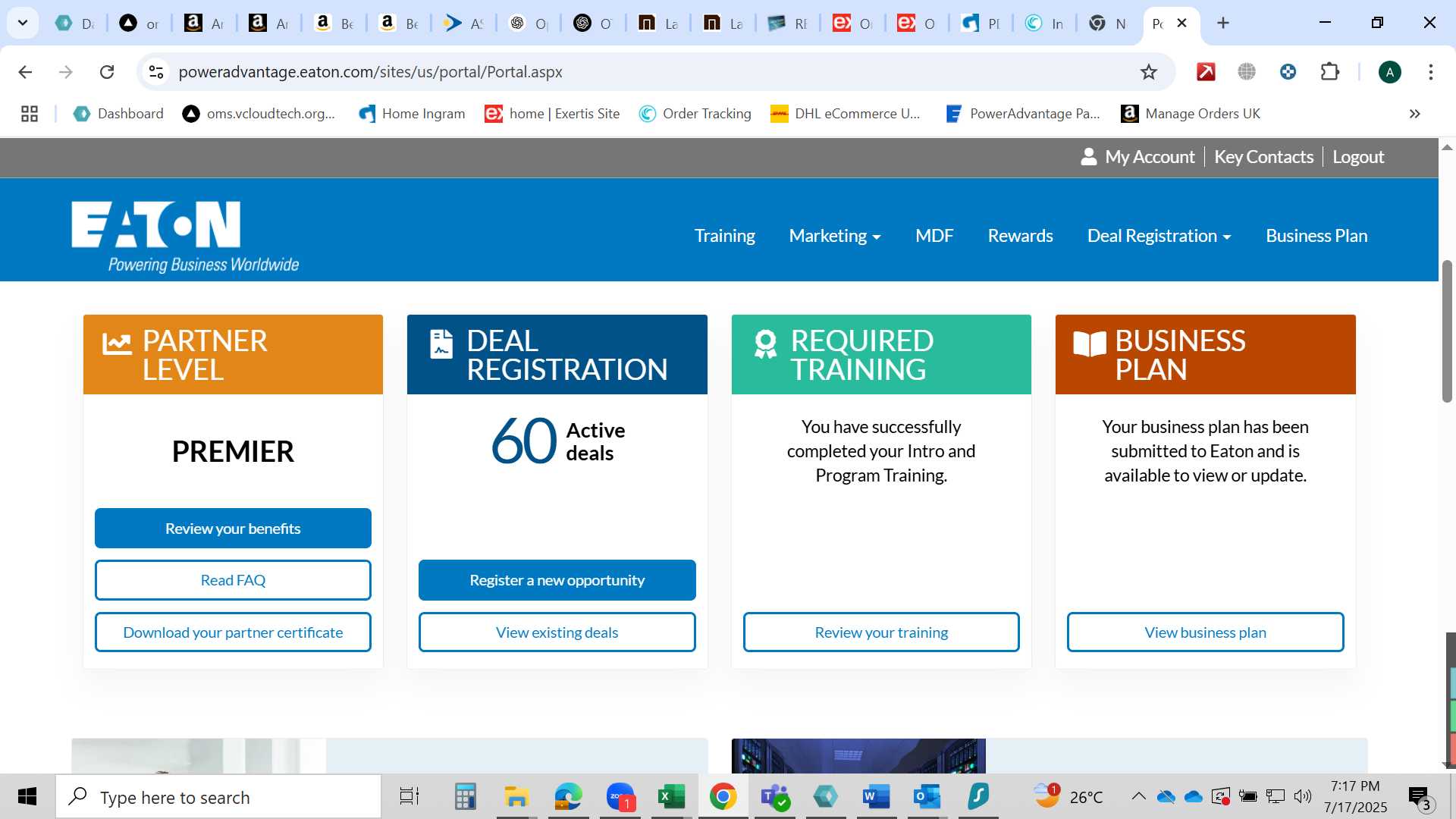
Task: Open Microsoft Teams from the taskbar
Action: click(x=775, y=796)
